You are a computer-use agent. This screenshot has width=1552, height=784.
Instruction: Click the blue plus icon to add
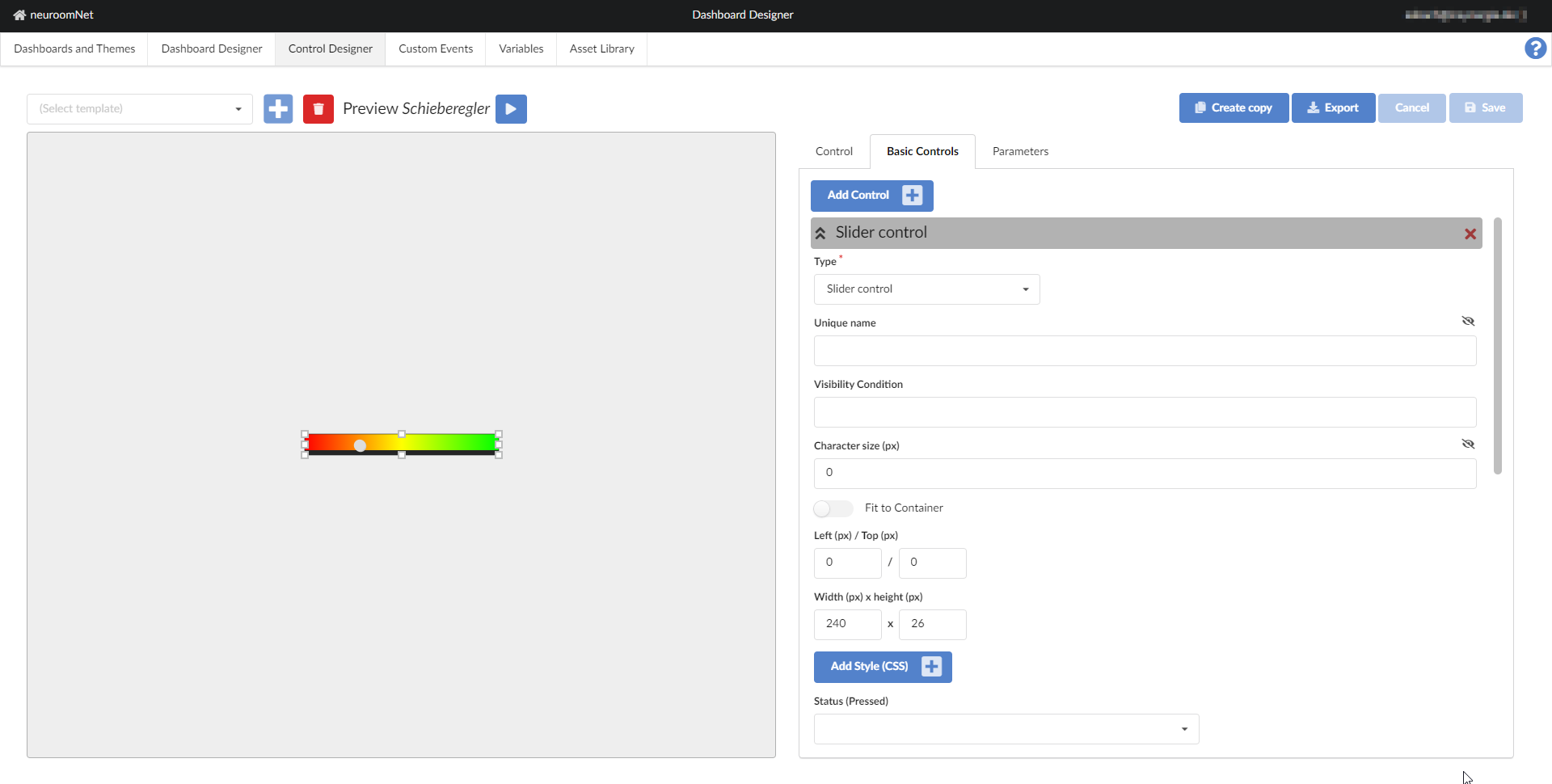(x=278, y=108)
